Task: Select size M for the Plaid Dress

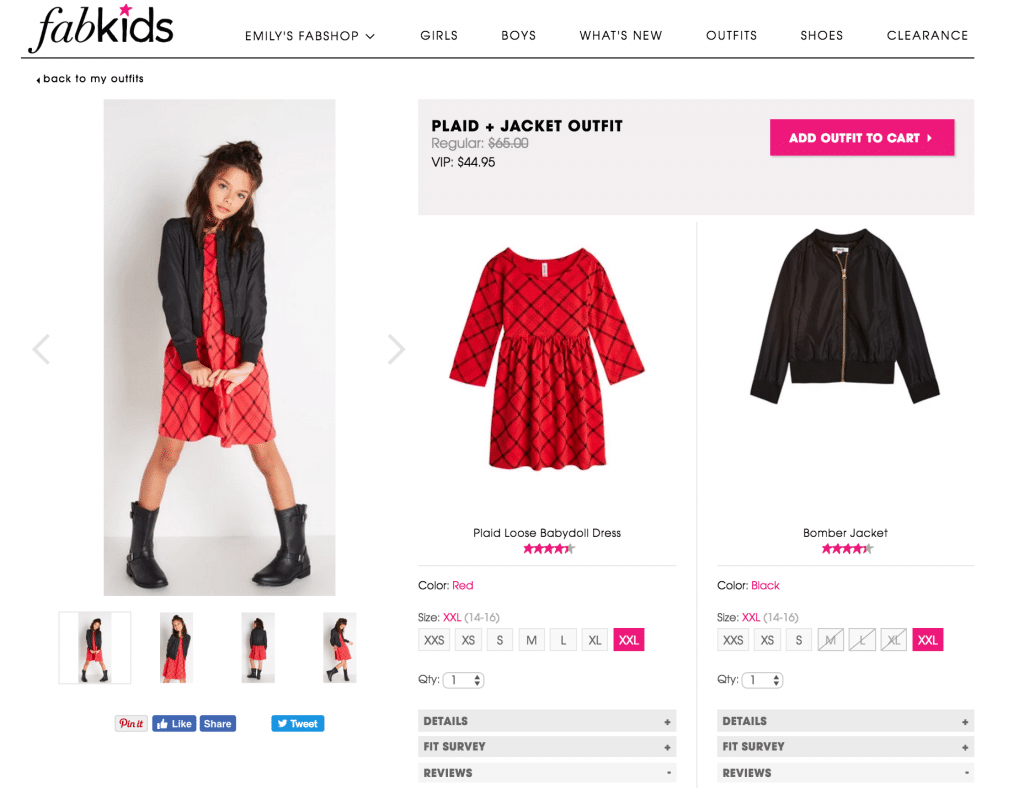Action: 532,640
